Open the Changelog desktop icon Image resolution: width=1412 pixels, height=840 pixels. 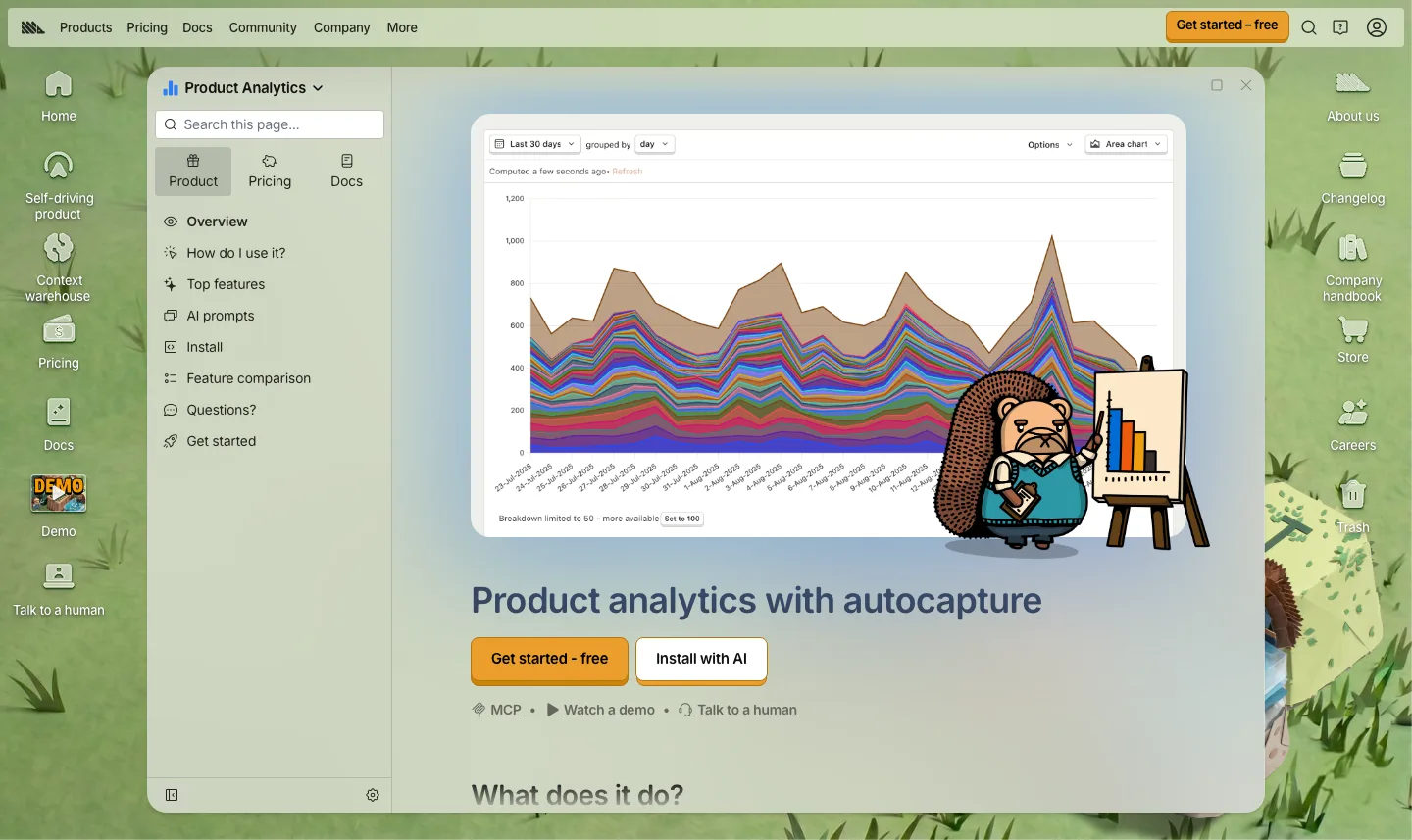(x=1353, y=178)
